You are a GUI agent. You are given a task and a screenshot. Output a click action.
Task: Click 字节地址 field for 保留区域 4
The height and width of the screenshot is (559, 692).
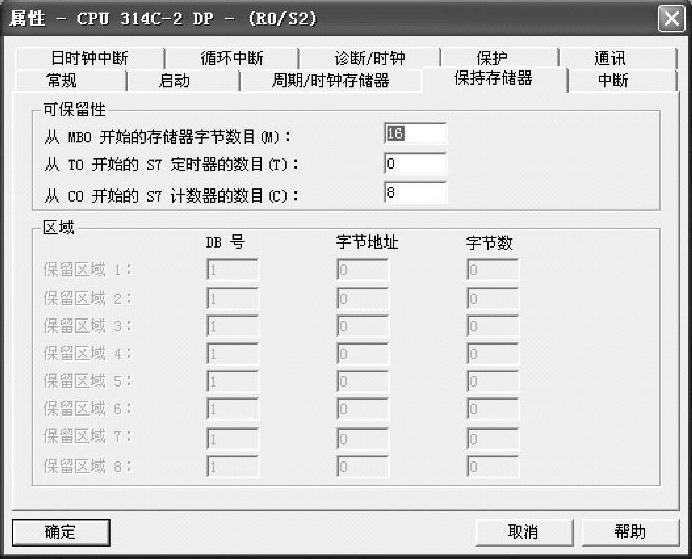pyautogui.click(x=362, y=353)
